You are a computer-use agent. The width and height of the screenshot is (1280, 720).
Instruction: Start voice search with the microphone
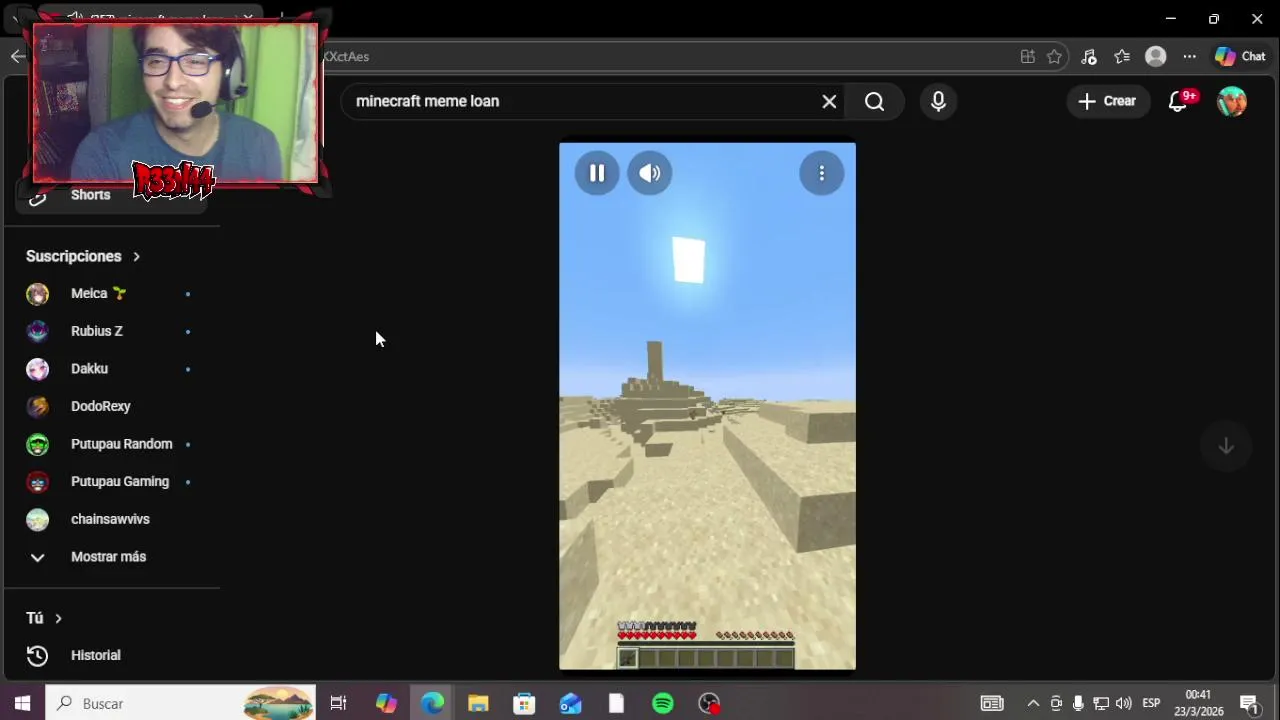coord(938,101)
